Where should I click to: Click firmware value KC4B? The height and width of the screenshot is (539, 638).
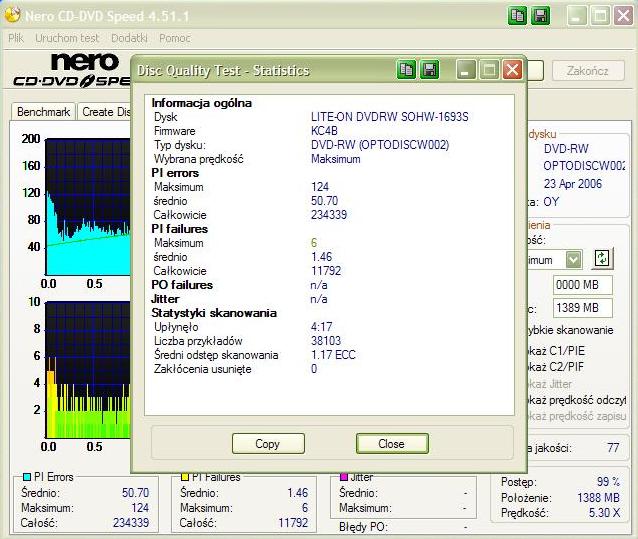pos(324,131)
